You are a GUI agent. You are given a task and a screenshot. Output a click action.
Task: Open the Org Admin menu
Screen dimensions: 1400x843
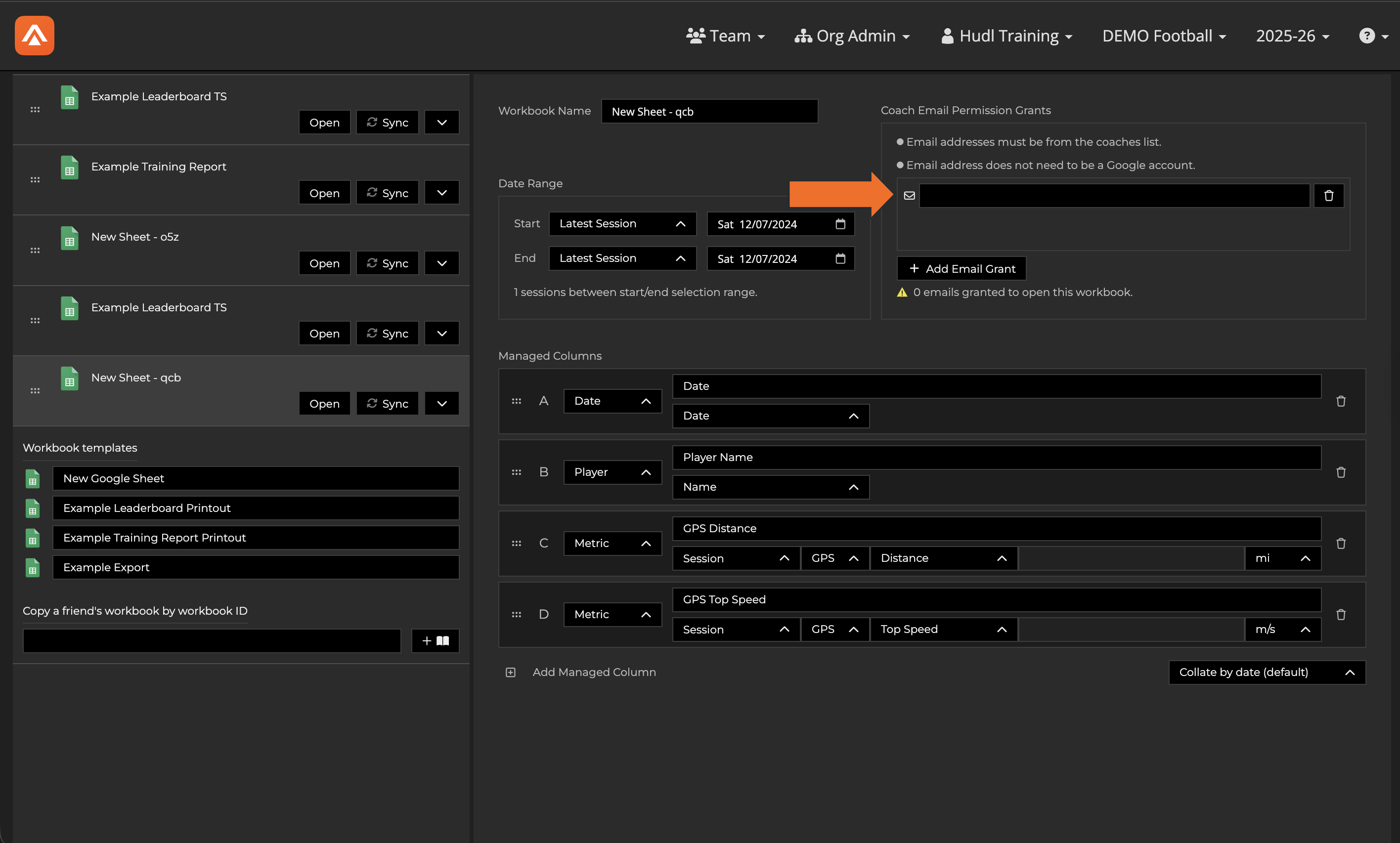[852, 36]
